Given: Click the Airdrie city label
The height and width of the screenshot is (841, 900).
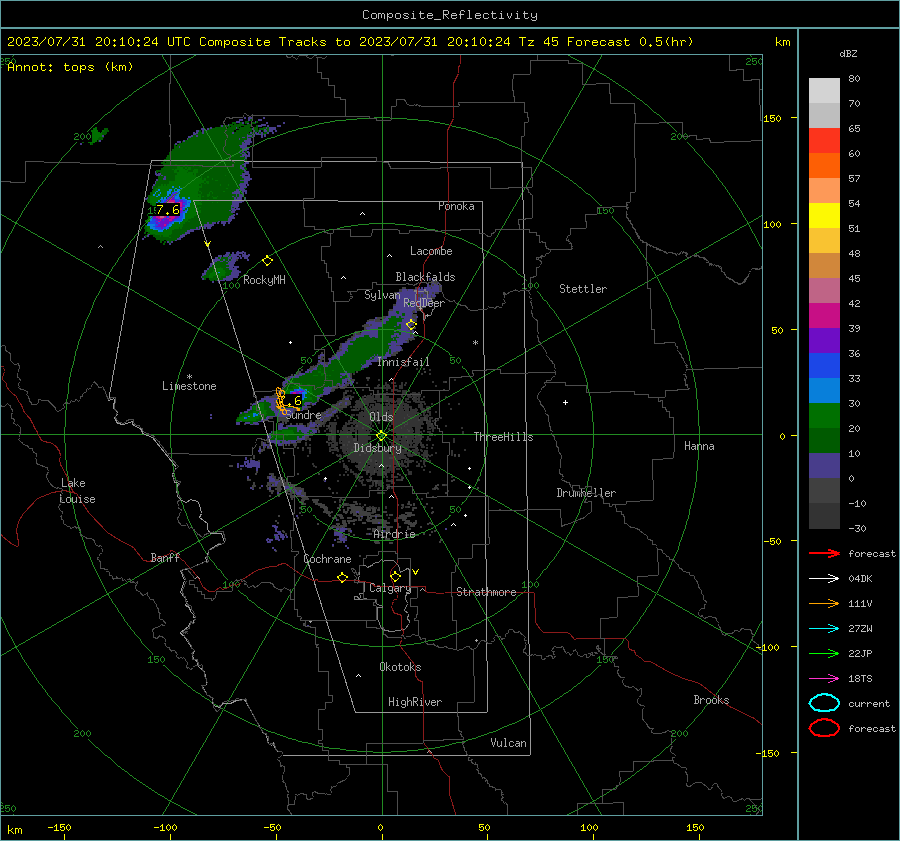Looking at the screenshot, I should 394,534.
